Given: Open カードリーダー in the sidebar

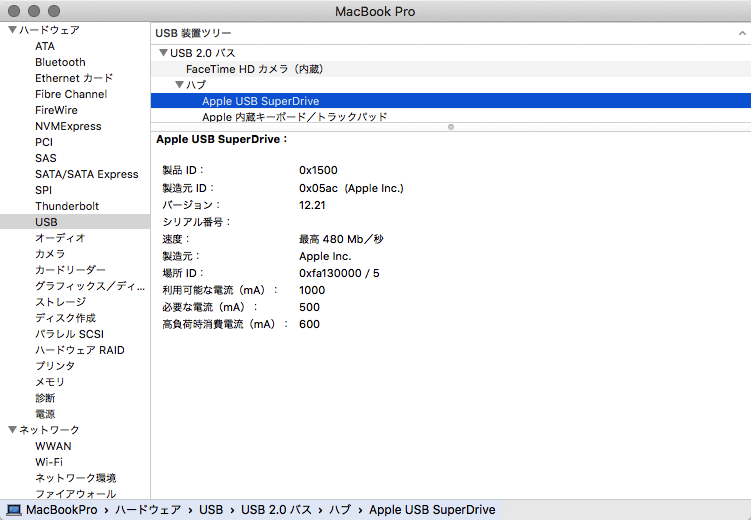Looking at the screenshot, I should click(x=70, y=270).
